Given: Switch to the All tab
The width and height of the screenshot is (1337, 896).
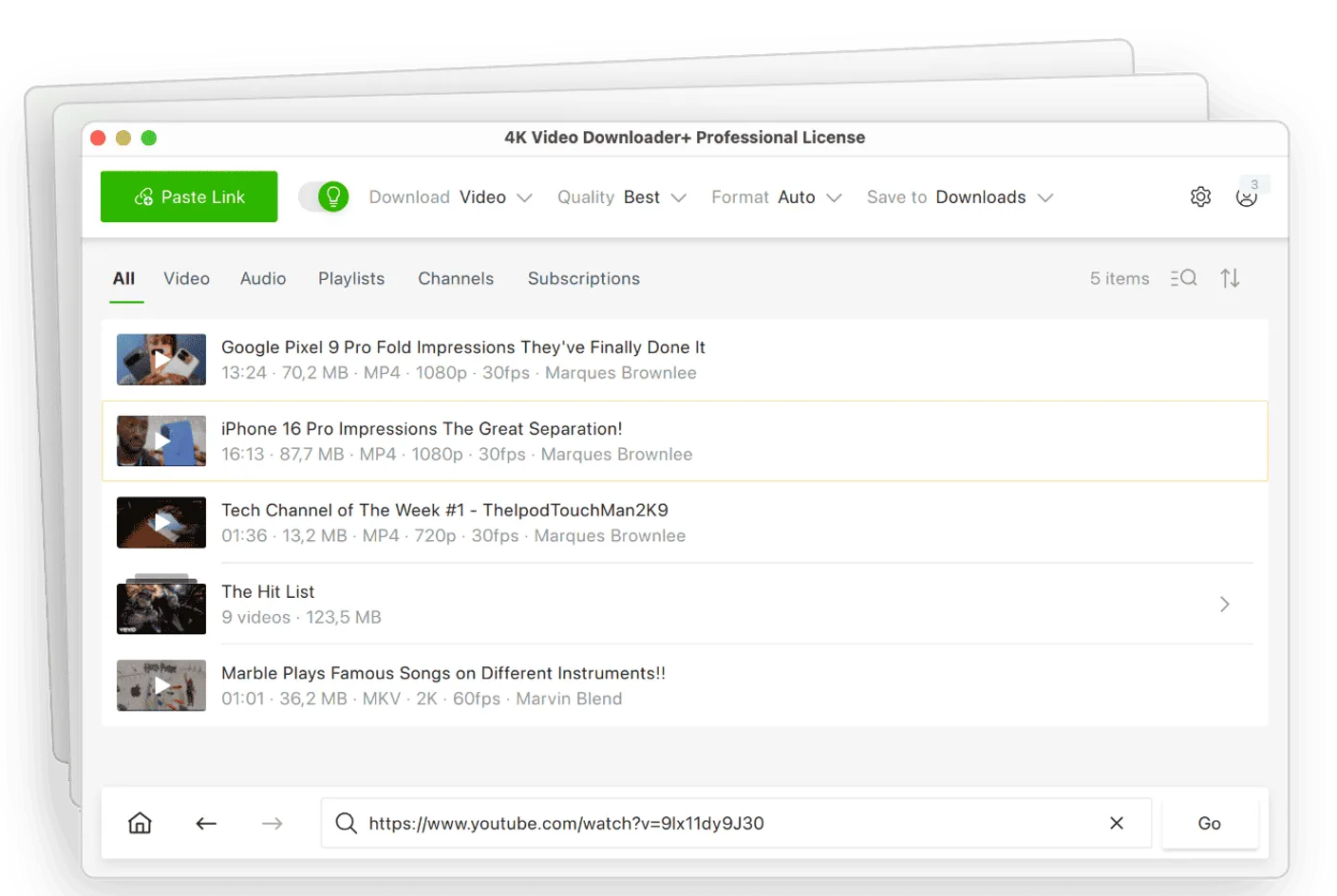Looking at the screenshot, I should [x=124, y=278].
